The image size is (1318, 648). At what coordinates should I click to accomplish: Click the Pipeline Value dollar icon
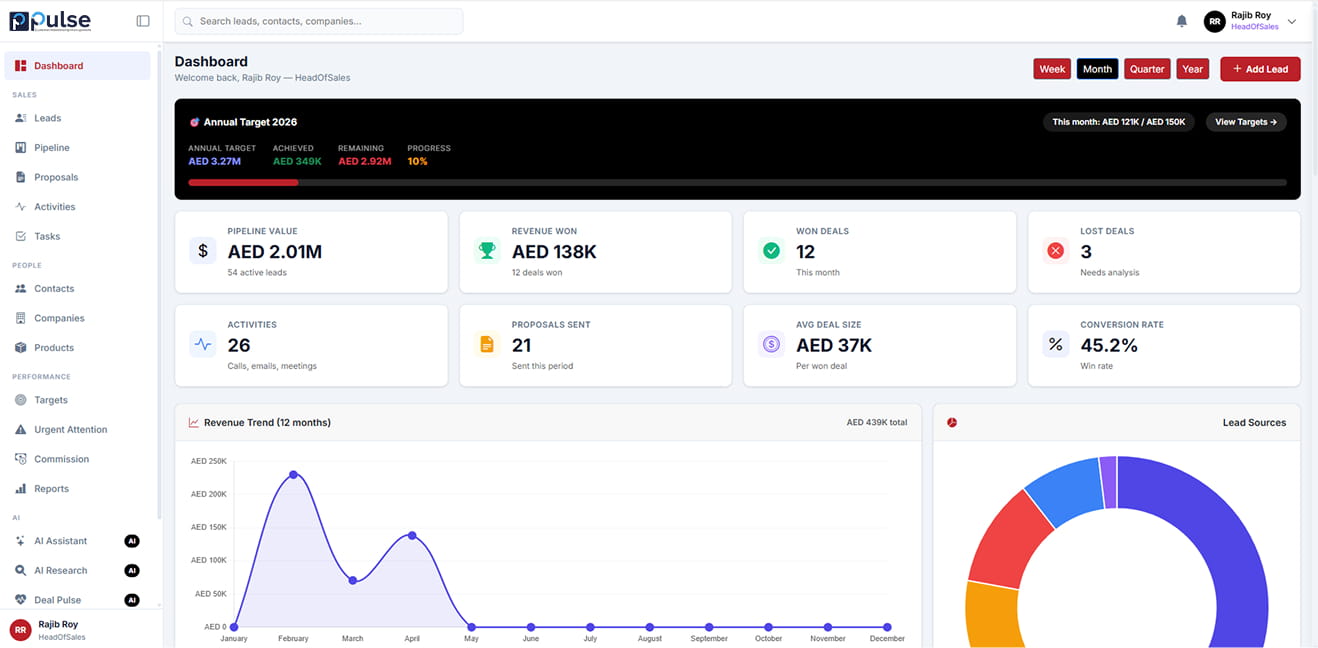[x=203, y=251]
